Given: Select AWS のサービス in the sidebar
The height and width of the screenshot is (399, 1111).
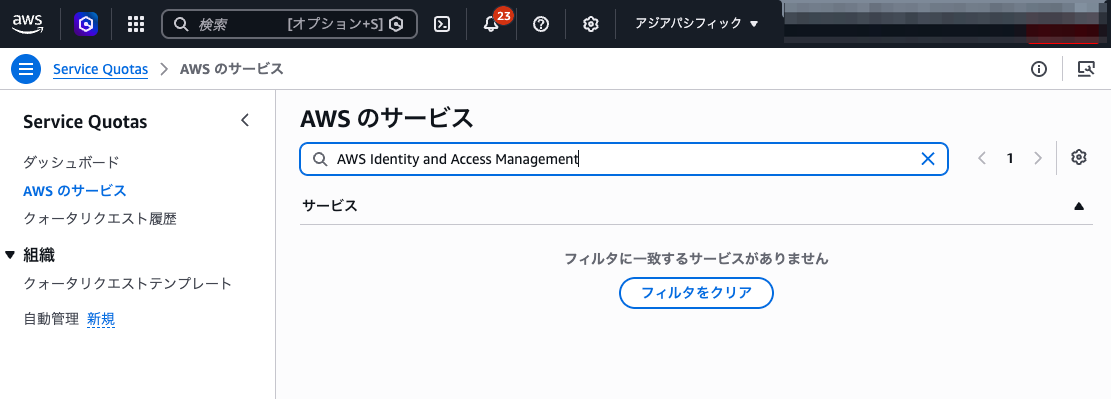Looking at the screenshot, I should 74,191.
